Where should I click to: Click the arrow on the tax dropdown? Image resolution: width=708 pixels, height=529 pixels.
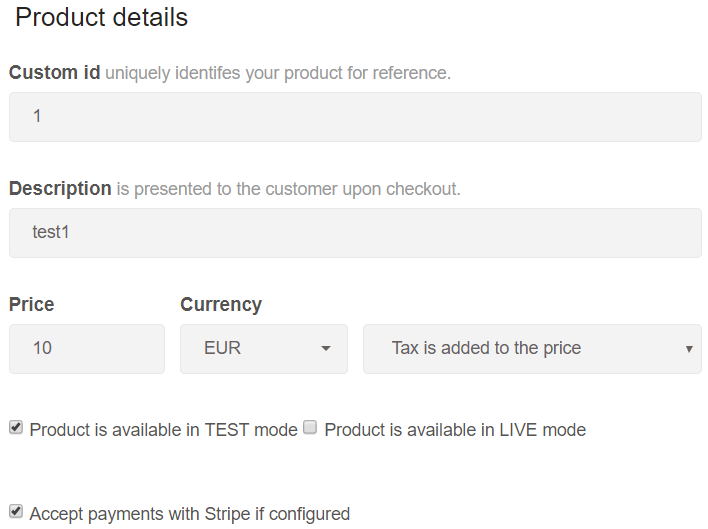[689, 349]
